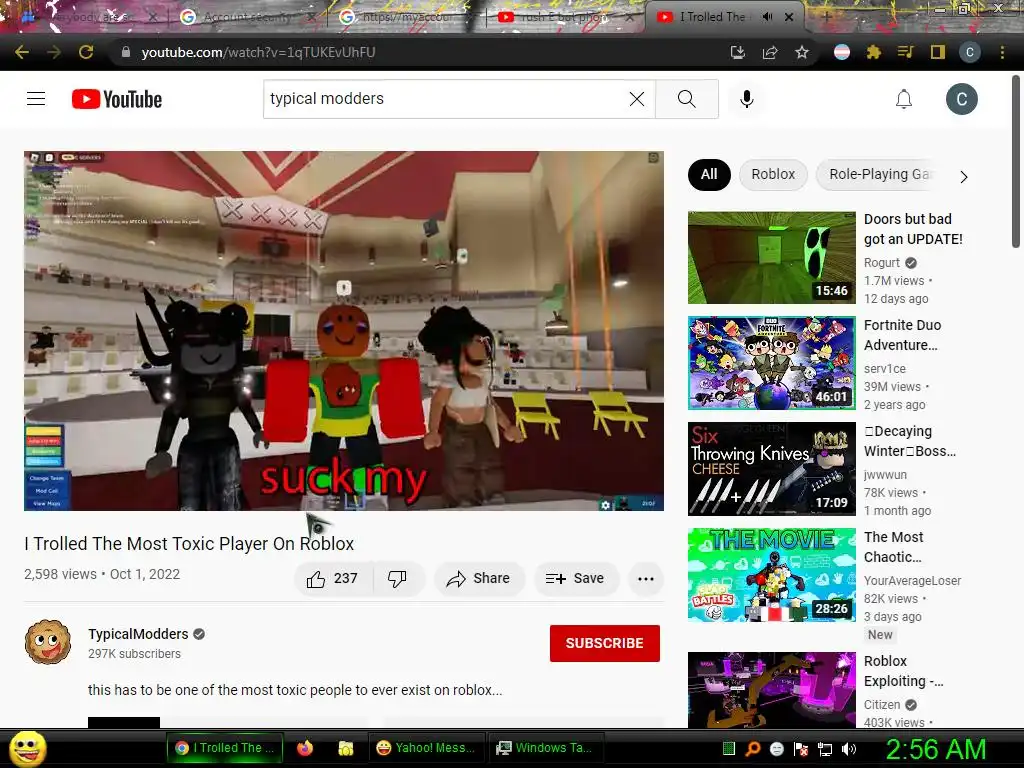Subscribe to TypicalModders
Screen dimensions: 1024x768
605,643
